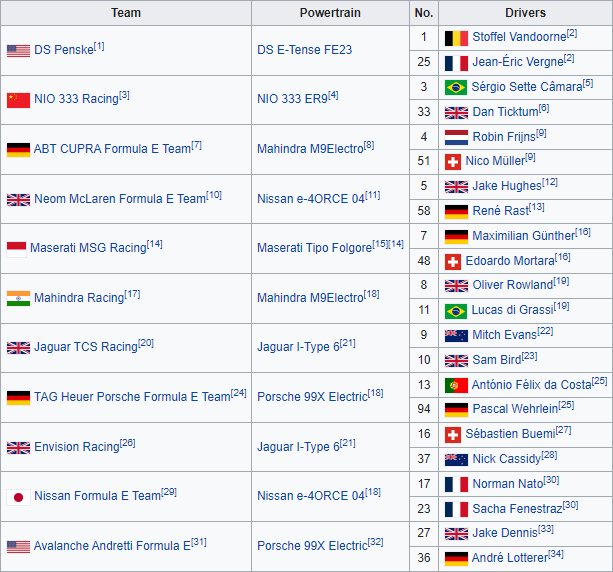This screenshot has width=613, height=572.
Task: Click the Portugal flag beside António Félix da Costa
Action: 456,386
